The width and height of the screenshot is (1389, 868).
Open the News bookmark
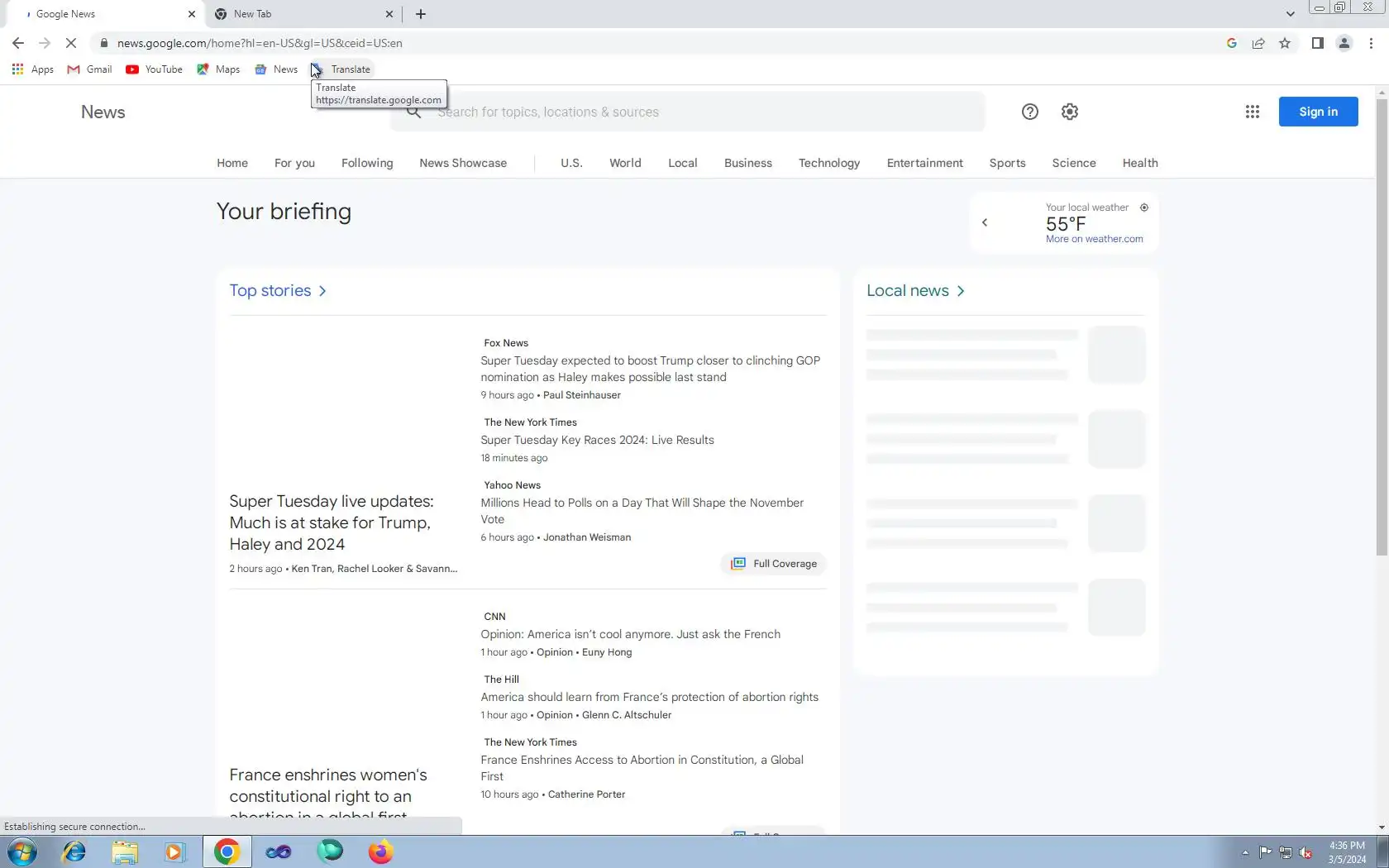pos(276,69)
